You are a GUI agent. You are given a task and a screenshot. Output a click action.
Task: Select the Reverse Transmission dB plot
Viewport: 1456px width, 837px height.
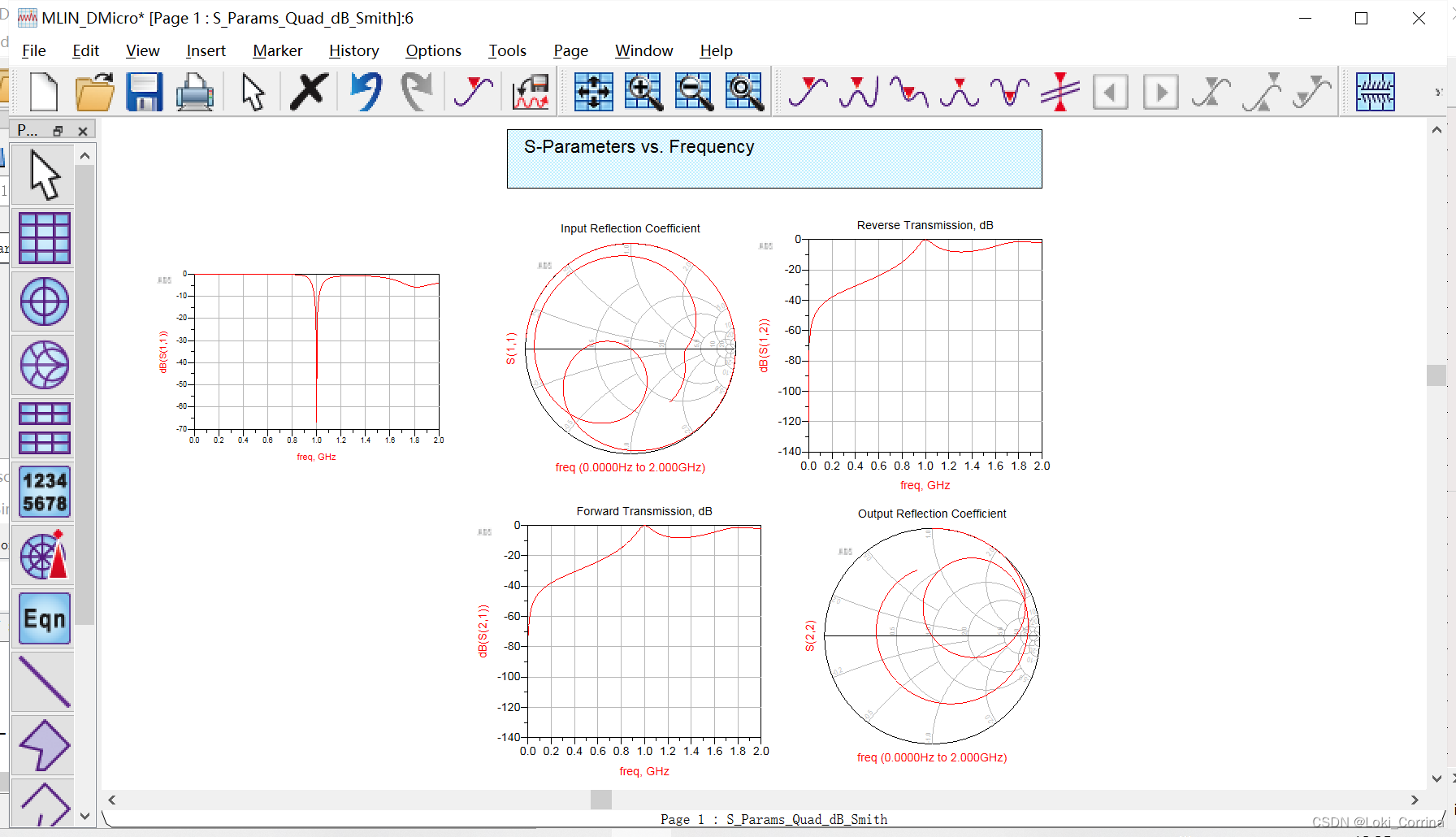pyautogui.click(x=906, y=356)
